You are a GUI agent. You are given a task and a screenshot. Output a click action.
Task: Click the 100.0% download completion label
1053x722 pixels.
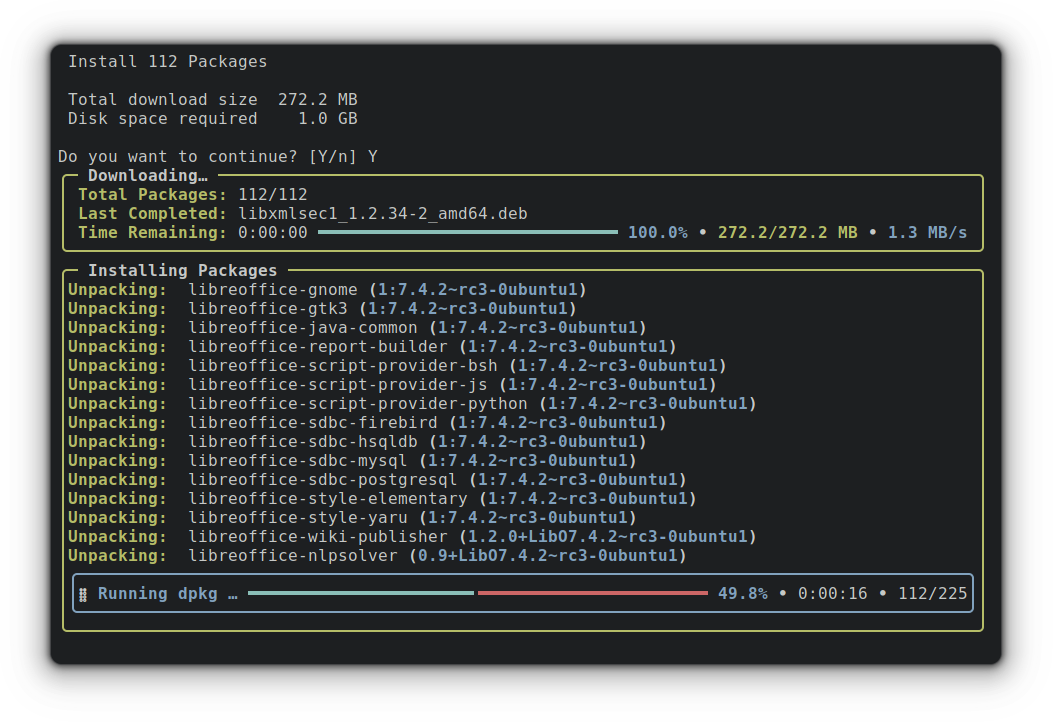pyautogui.click(x=656, y=232)
